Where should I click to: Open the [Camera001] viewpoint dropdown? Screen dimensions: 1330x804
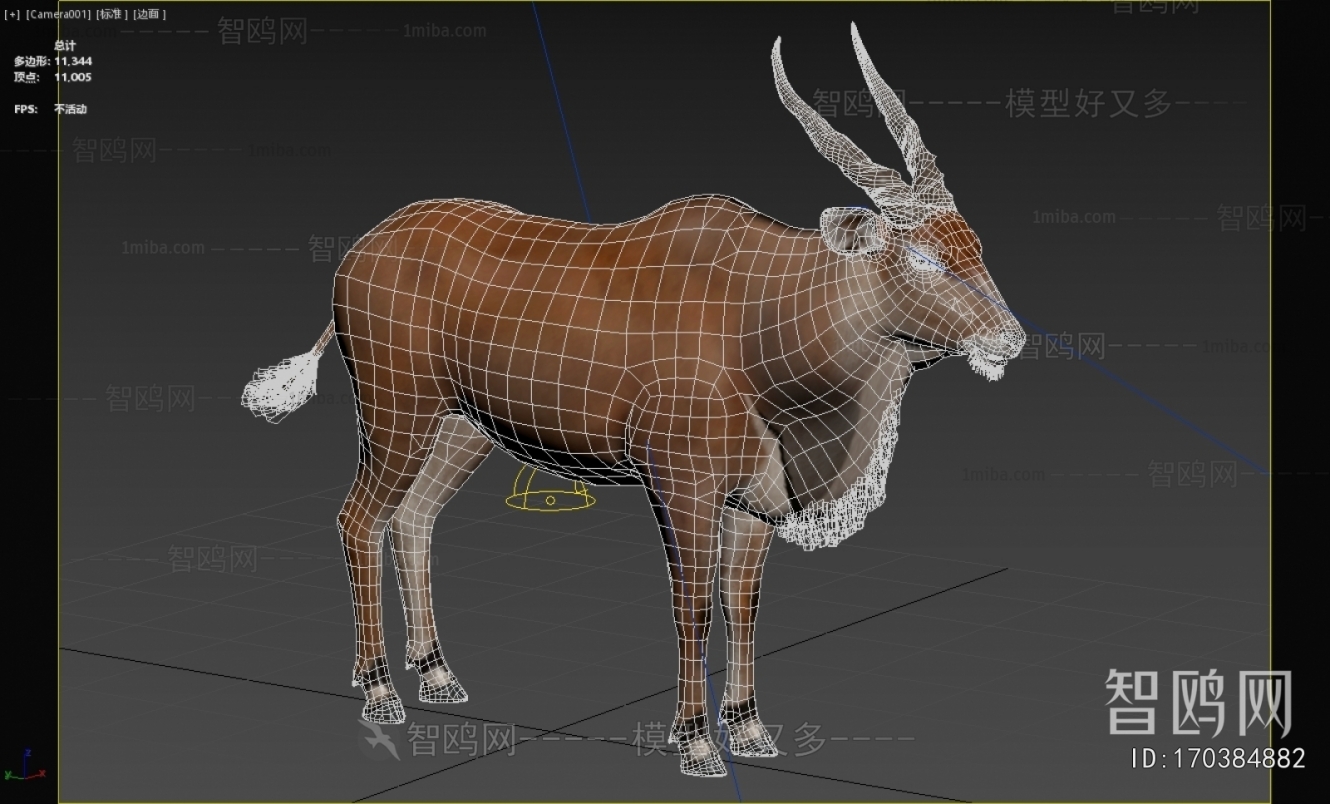57,14
